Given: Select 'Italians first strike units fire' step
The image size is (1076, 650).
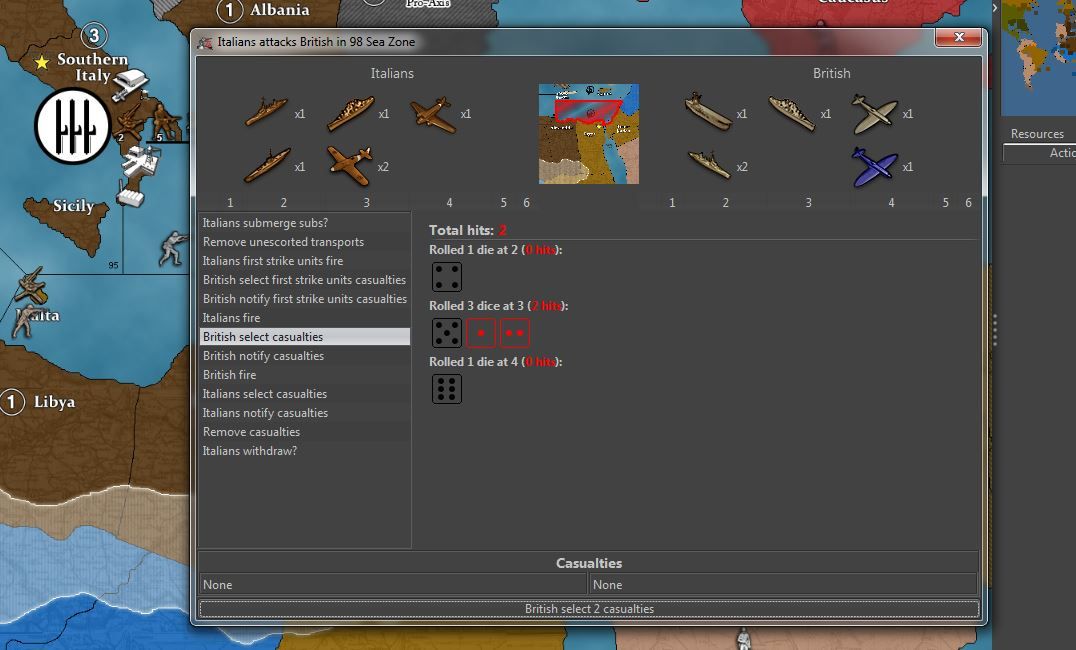Looking at the screenshot, I should 305,261.
